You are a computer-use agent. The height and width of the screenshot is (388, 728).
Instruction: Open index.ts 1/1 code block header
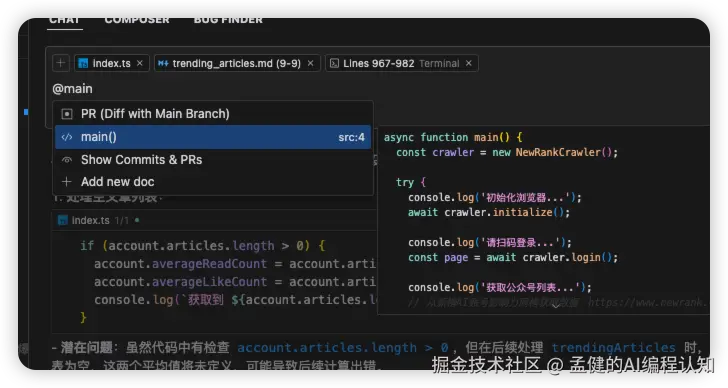coord(214,220)
